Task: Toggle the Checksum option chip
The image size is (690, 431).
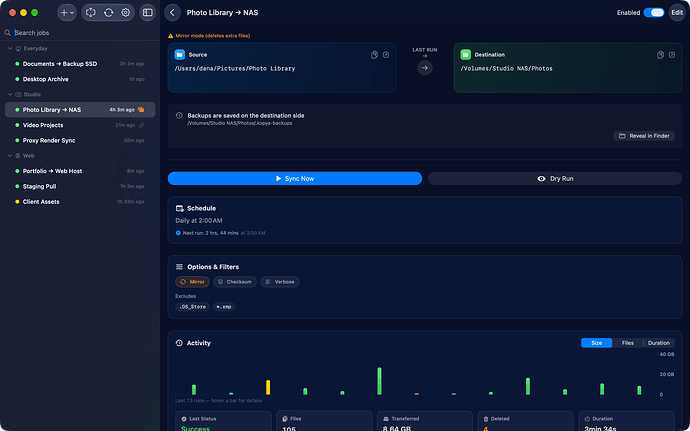Action: [235, 282]
